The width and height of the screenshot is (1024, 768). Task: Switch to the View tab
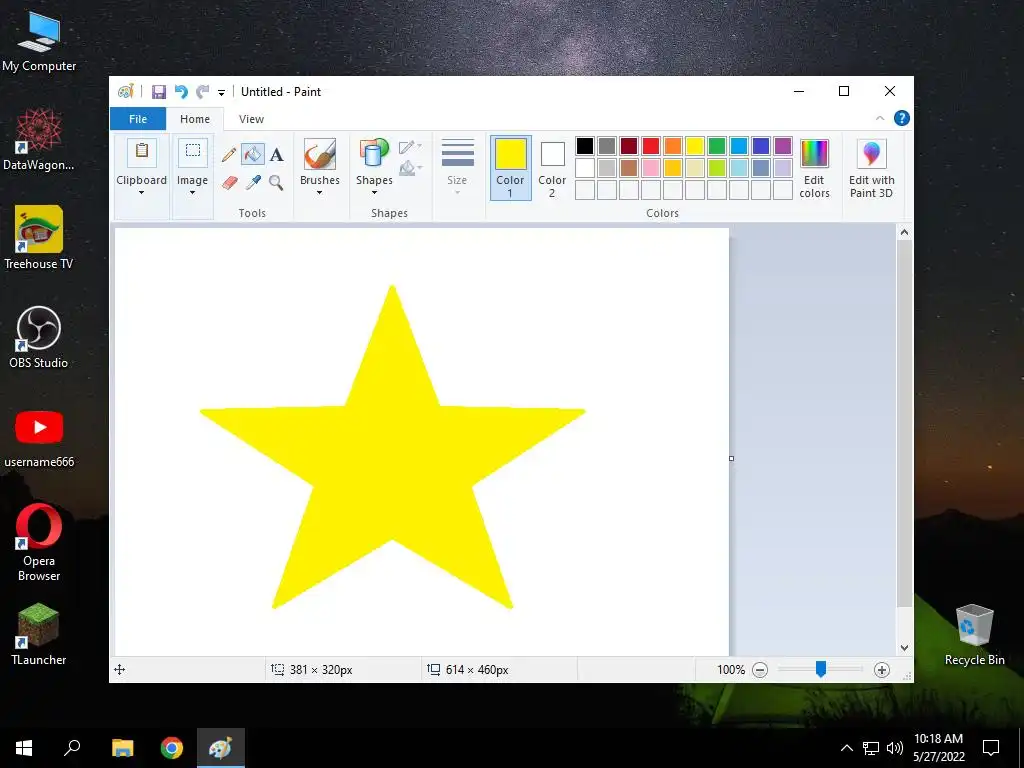tap(251, 119)
